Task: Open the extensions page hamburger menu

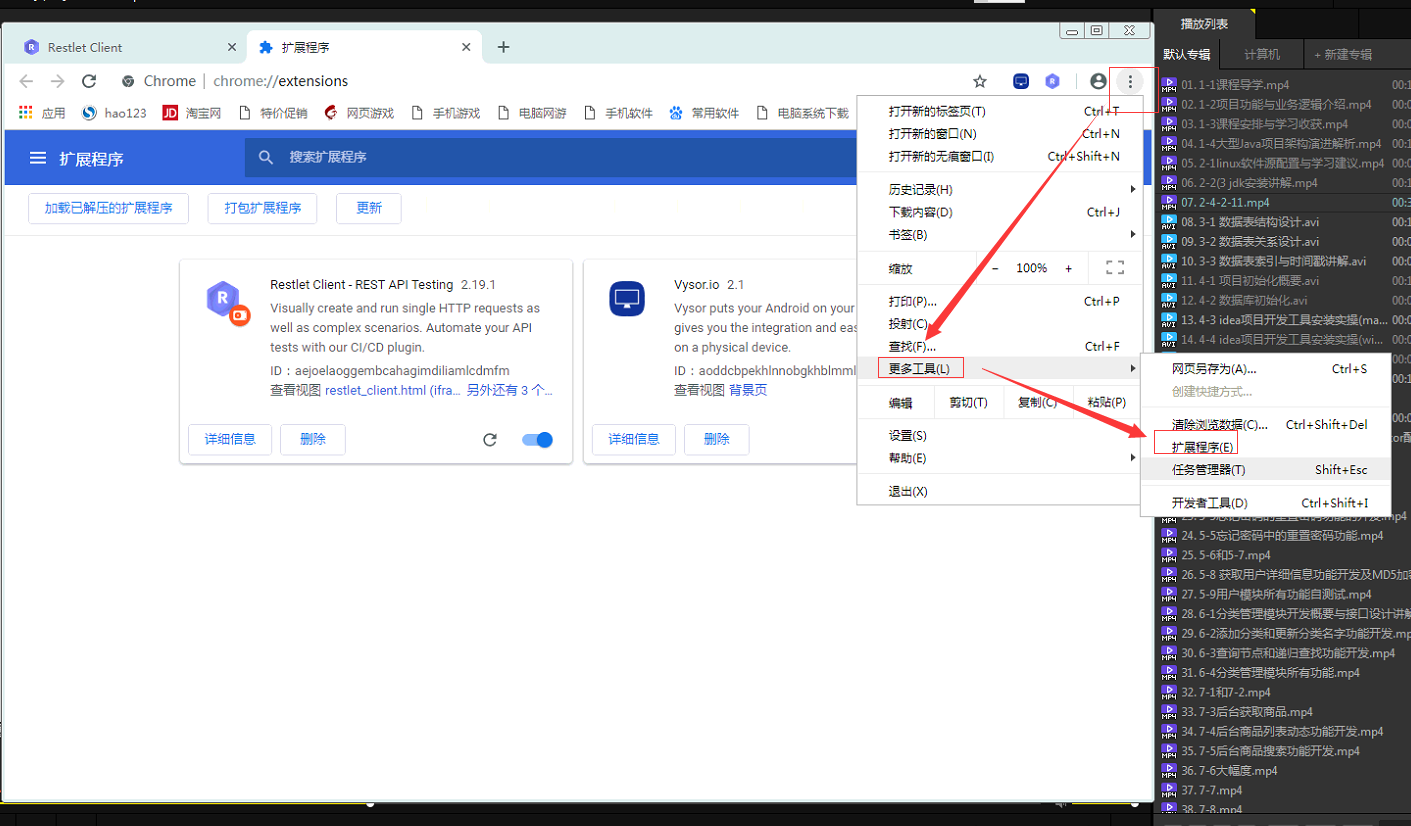Action: pos(38,158)
